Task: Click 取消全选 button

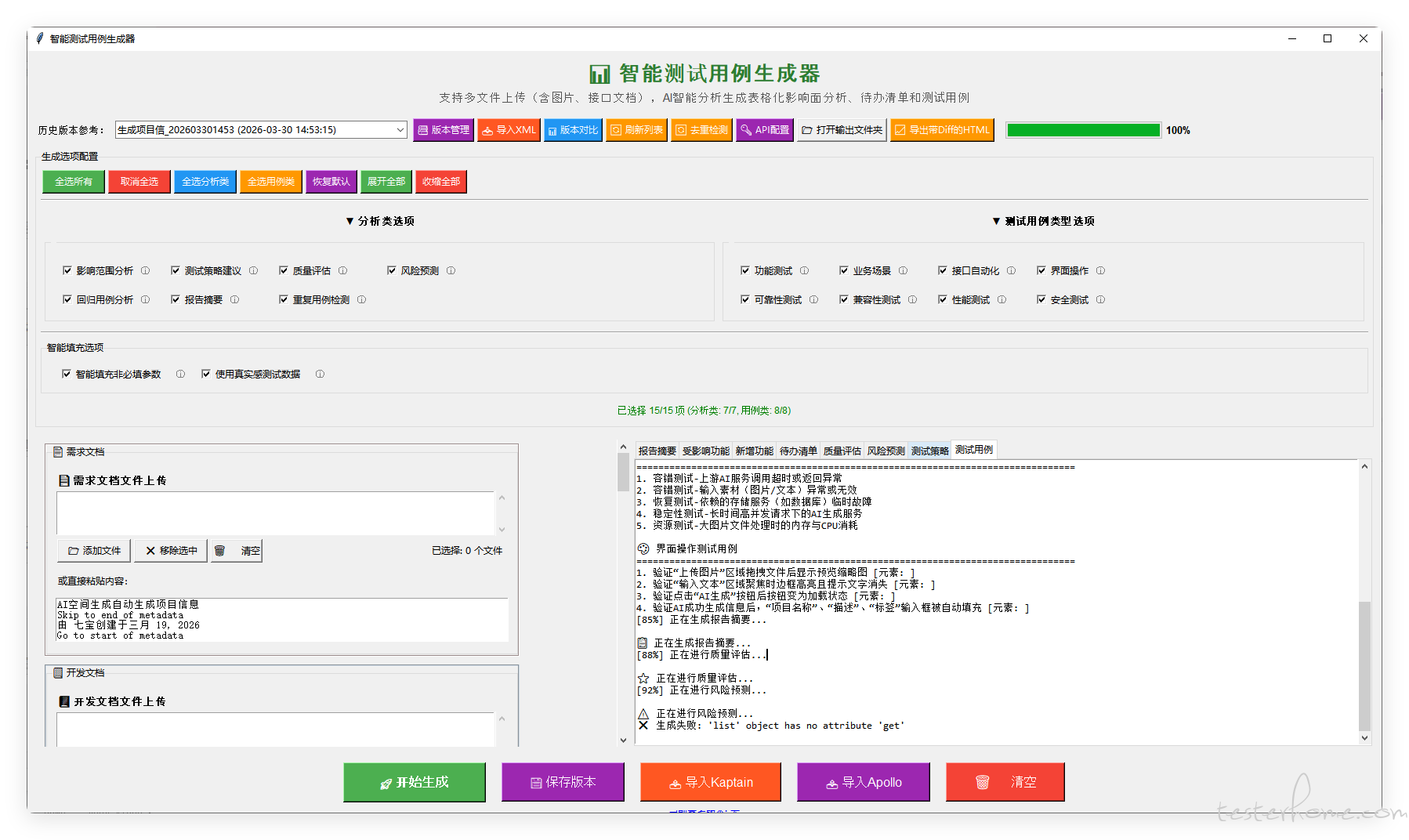Action: (139, 182)
